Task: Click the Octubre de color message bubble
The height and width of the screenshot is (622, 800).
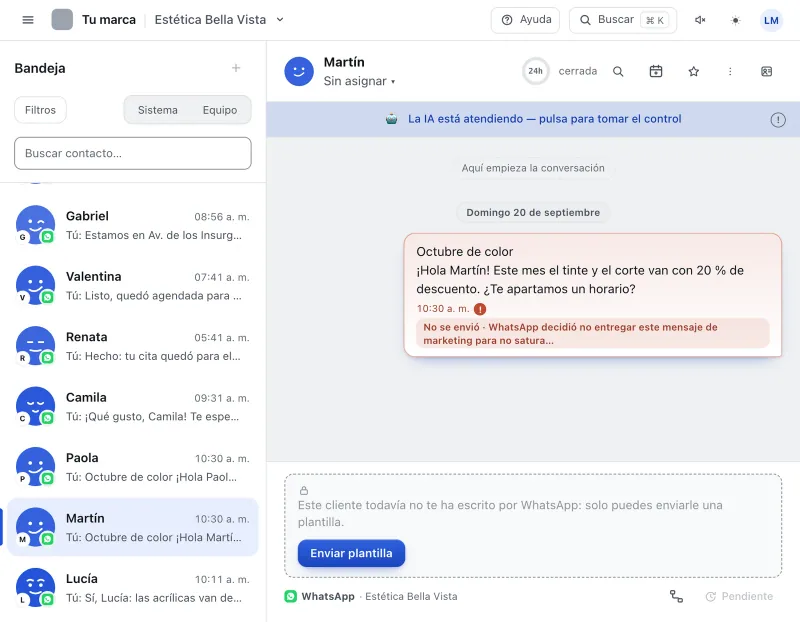Action: 592,295
